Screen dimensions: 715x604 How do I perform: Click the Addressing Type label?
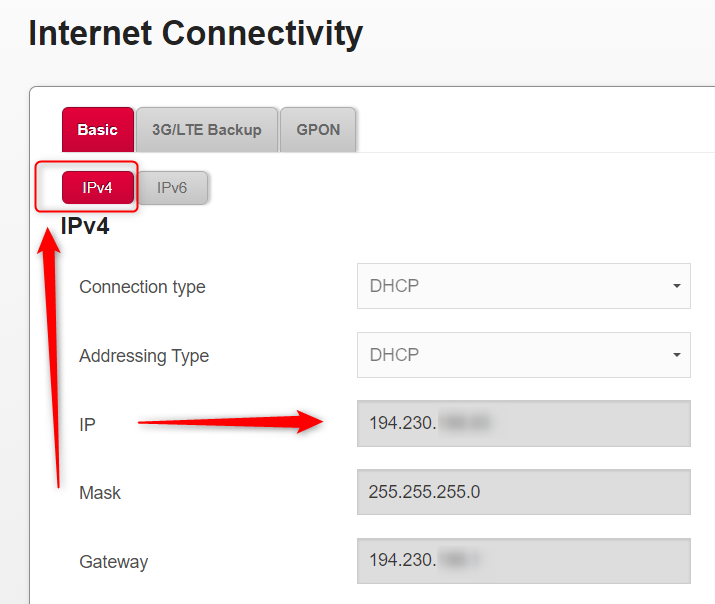click(144, 356)
